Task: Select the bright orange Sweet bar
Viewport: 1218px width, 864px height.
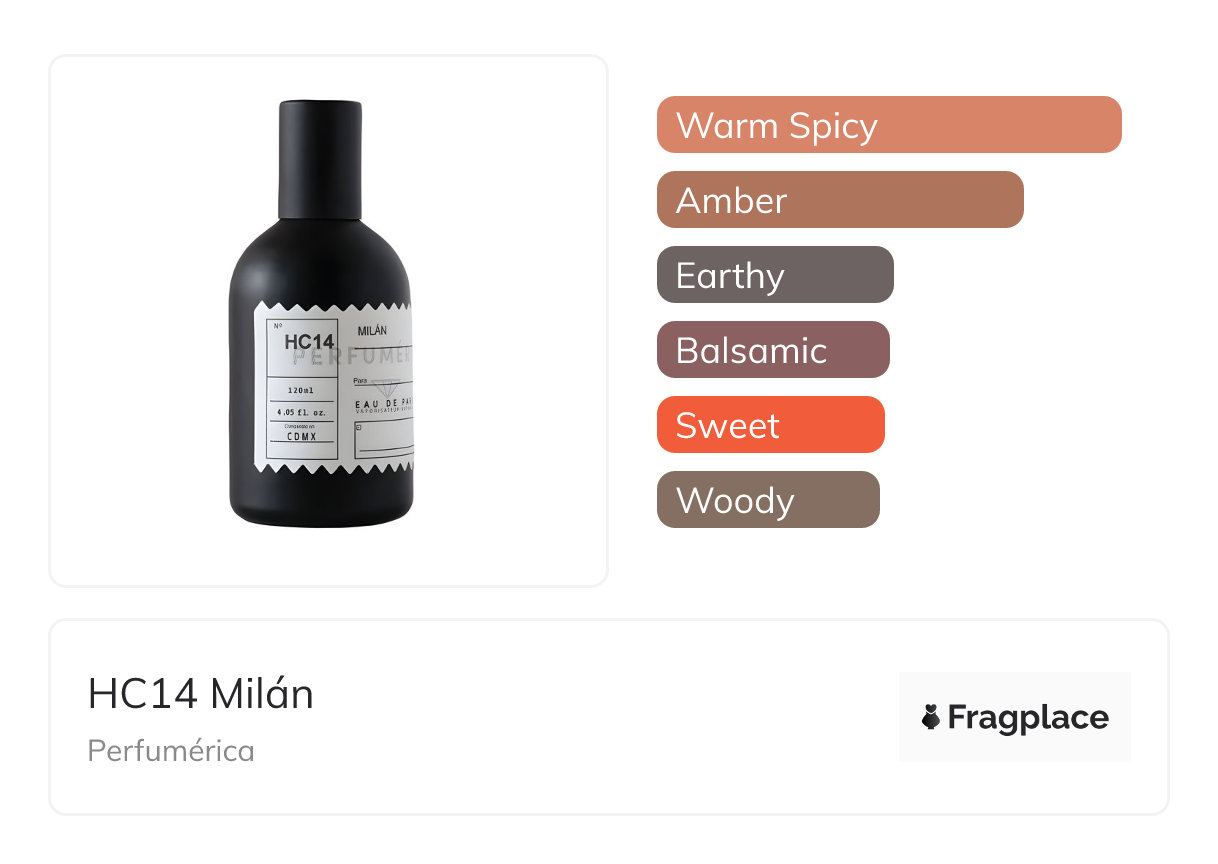Action: click(x=770, y=425)
